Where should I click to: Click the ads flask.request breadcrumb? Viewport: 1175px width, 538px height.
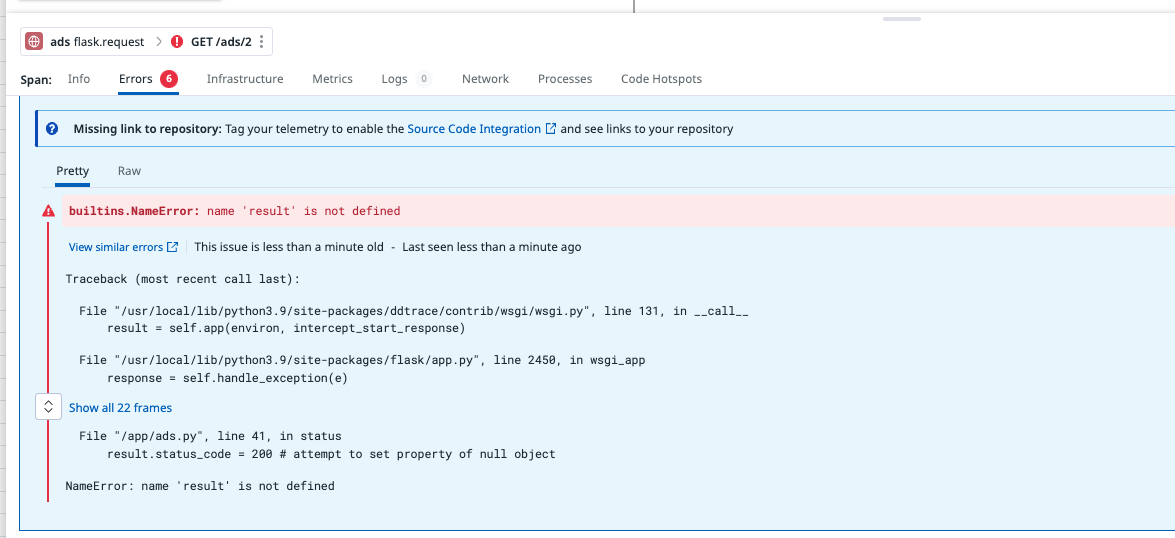(97, 42)
